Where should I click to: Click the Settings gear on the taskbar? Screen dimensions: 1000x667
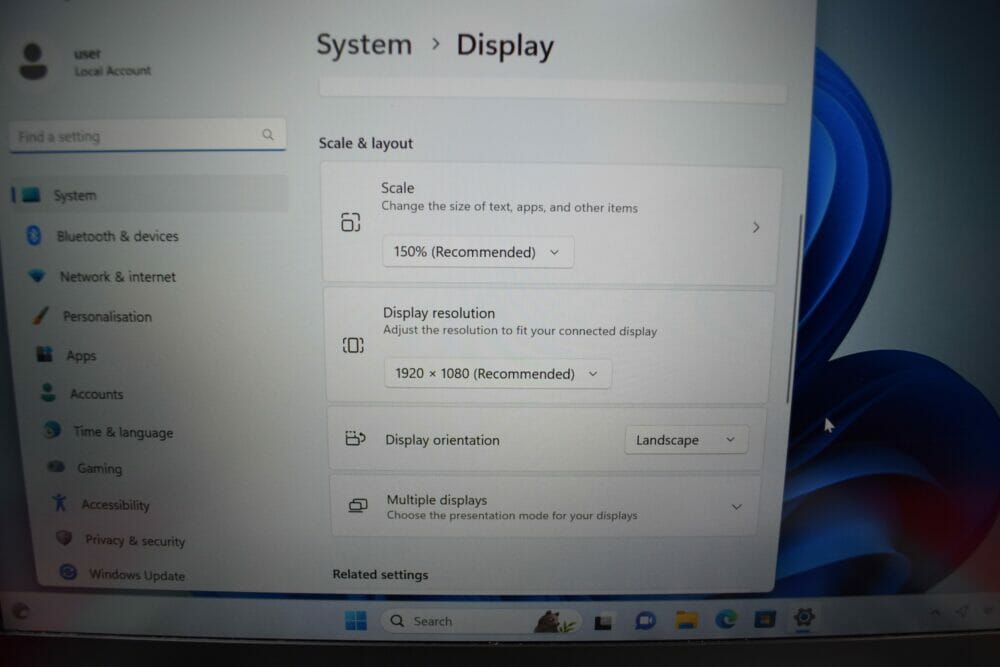coord(804,617)
